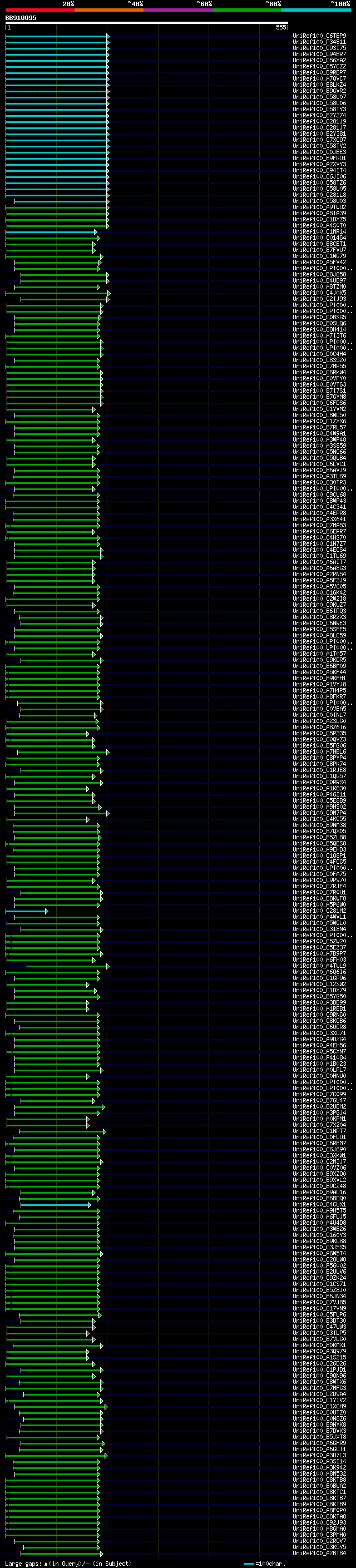Select label UniRef100_A9TWU2

[319, 207]
